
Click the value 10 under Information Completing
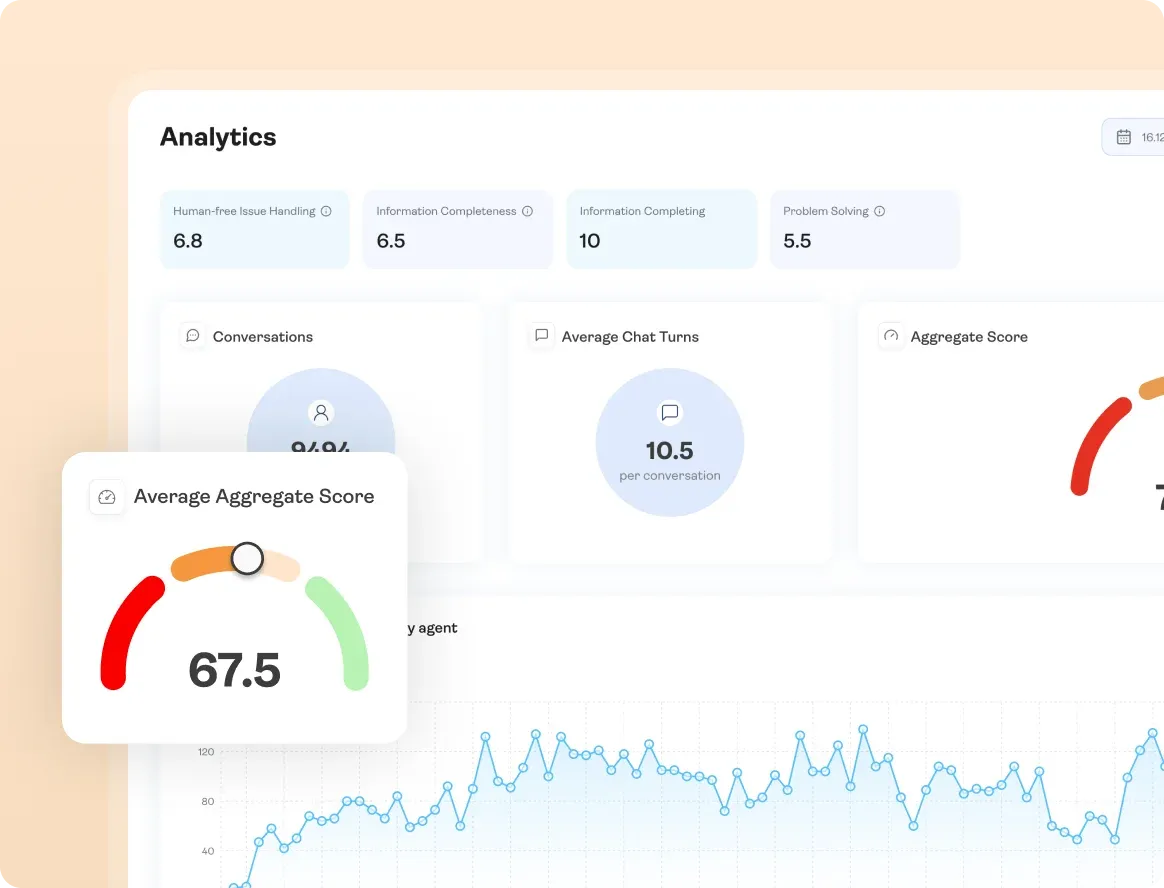coord(589,241)
